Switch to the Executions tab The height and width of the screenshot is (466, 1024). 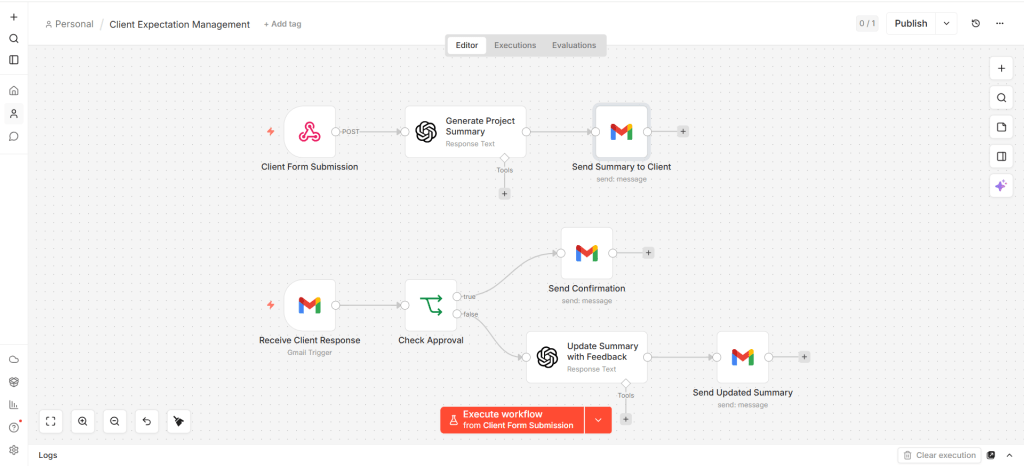[x=515, y=45]
